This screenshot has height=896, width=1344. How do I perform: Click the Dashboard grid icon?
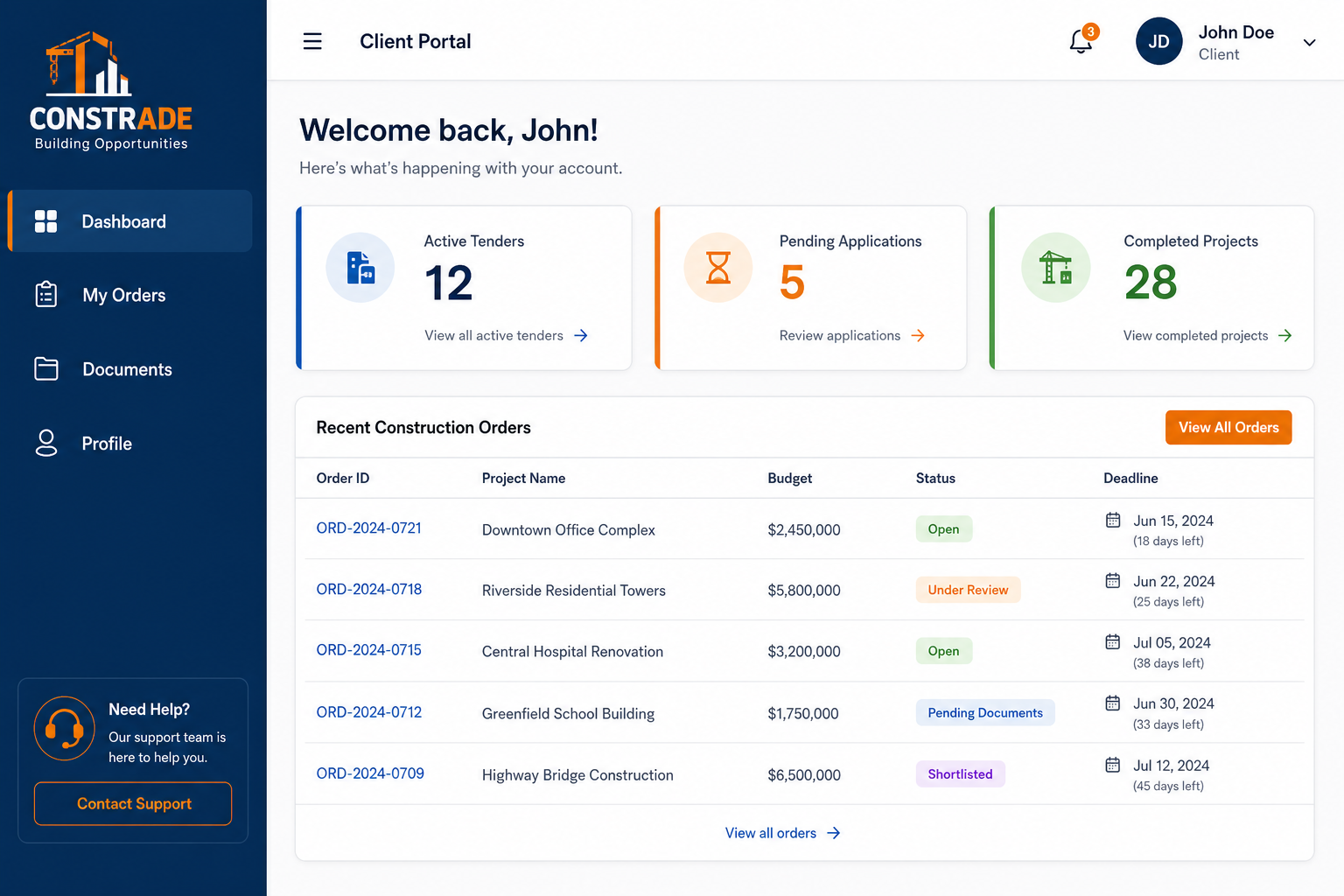(45, 221)
